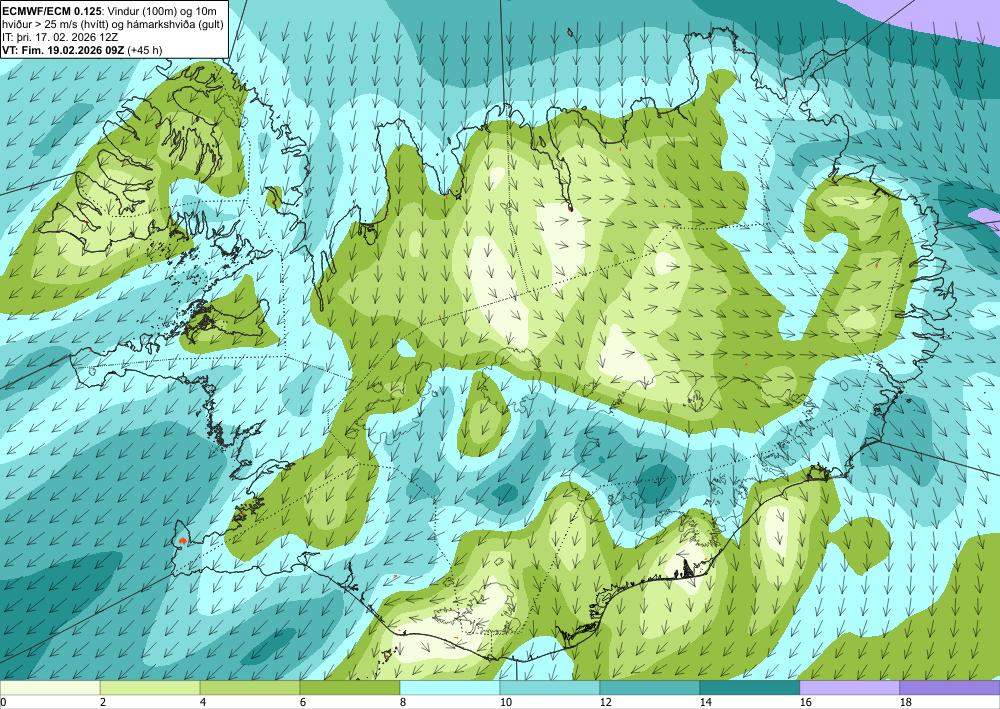Image resolution: width=1000 pixels, height=709 pixels.
Task: Click the turquoise 10–12 m/s legend swatch
Action: click(550, 688)
